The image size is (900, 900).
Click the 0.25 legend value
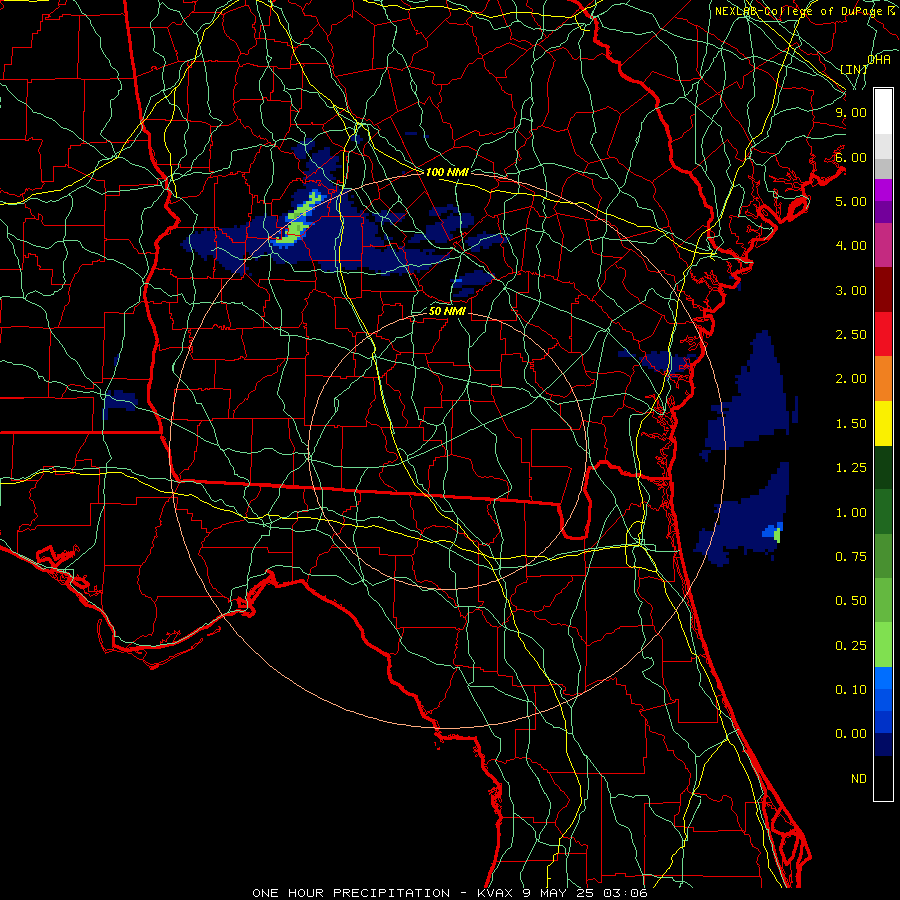(x=851, y=646)
